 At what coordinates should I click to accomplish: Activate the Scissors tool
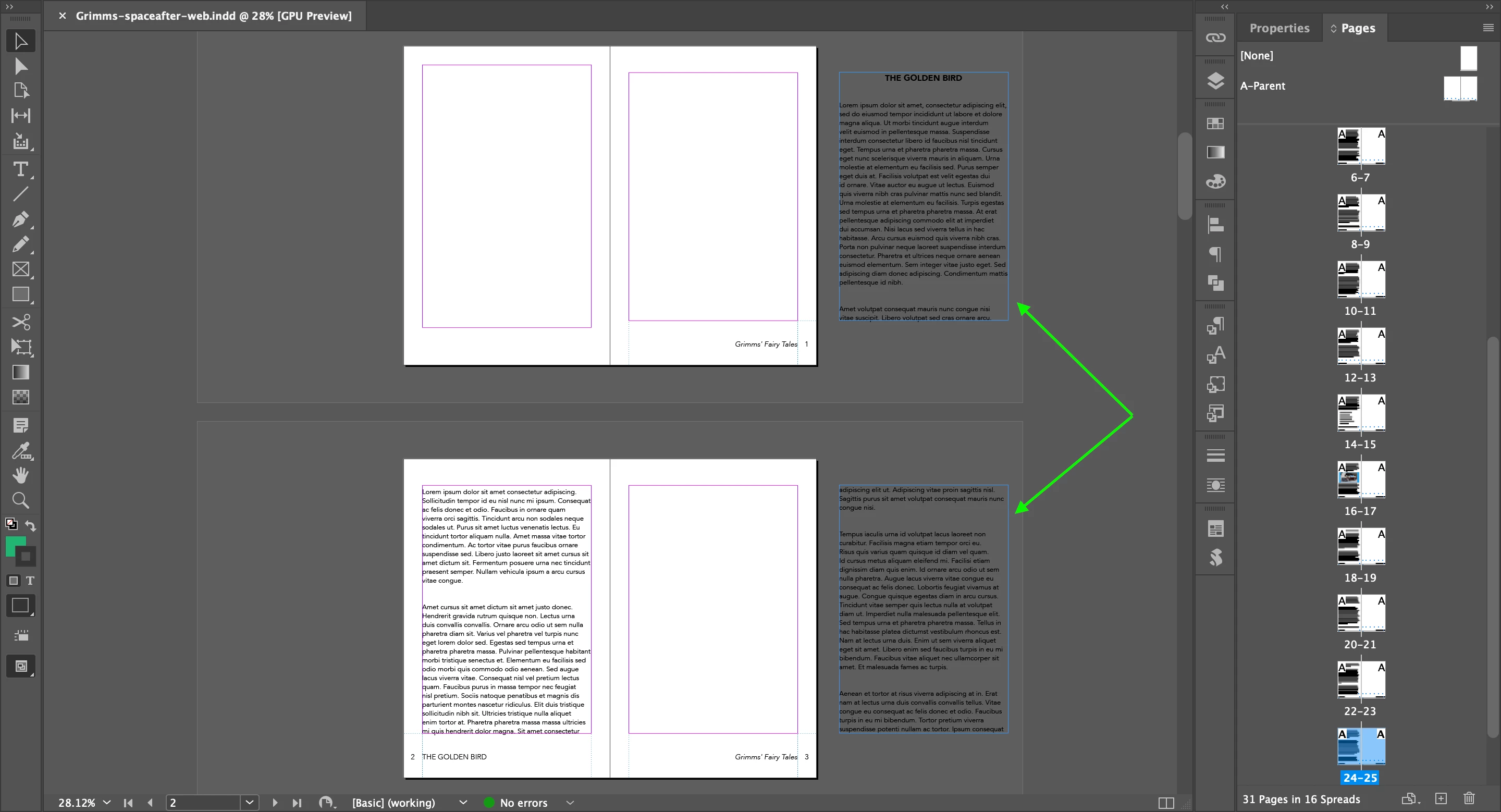(x=20, y=322)
